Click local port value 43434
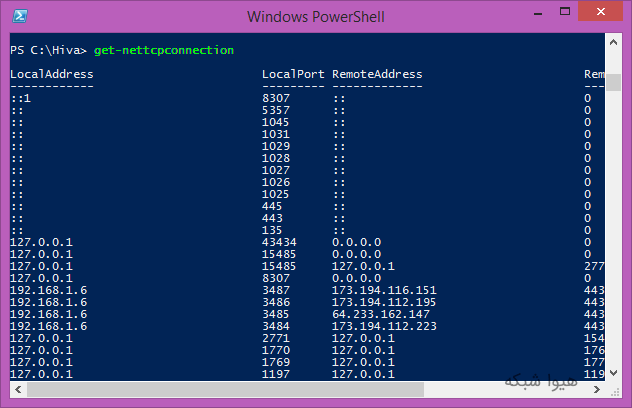The image size is (632, 408). coord(278,241)
